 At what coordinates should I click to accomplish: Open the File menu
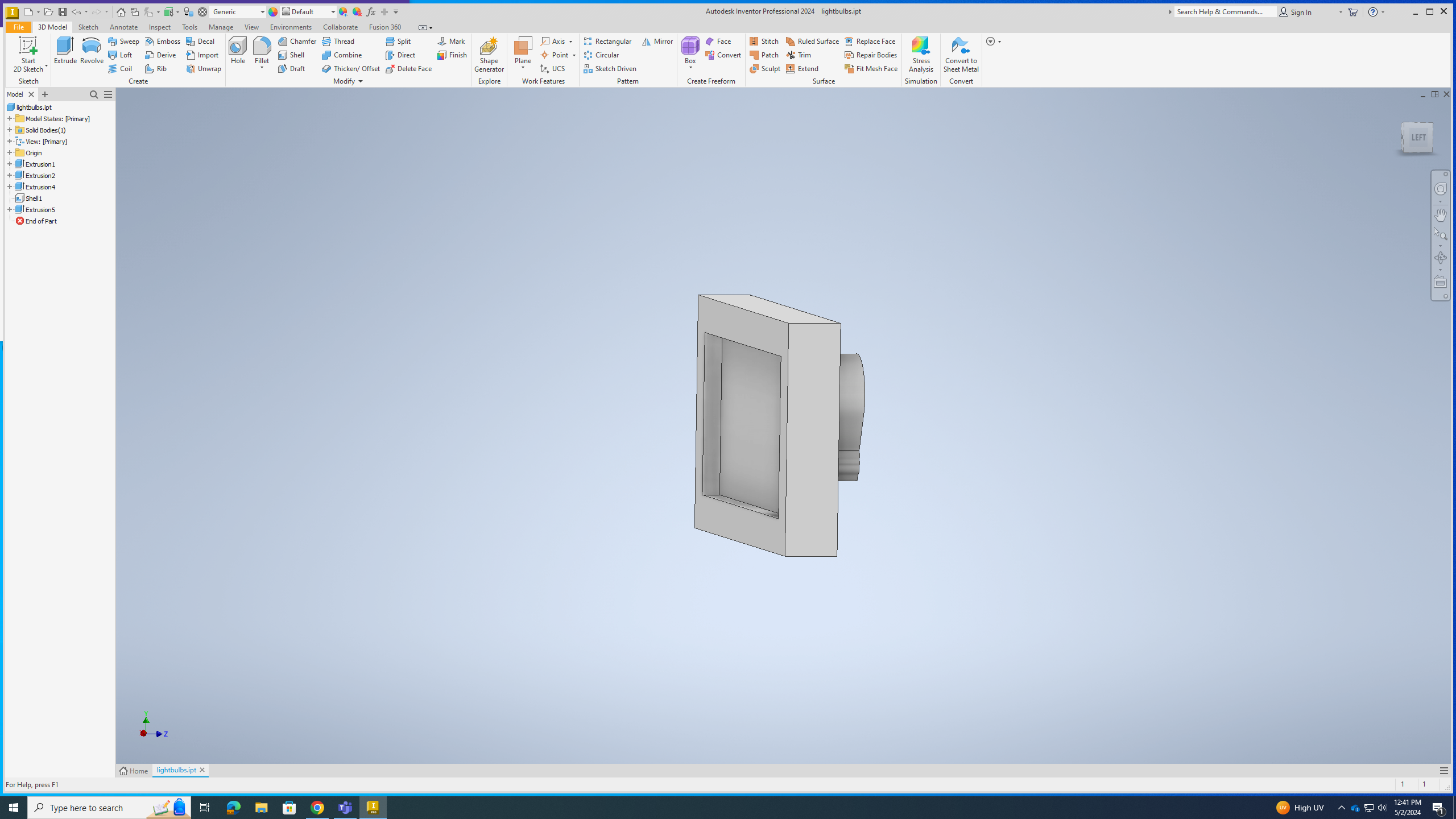[x=19, y=27]
